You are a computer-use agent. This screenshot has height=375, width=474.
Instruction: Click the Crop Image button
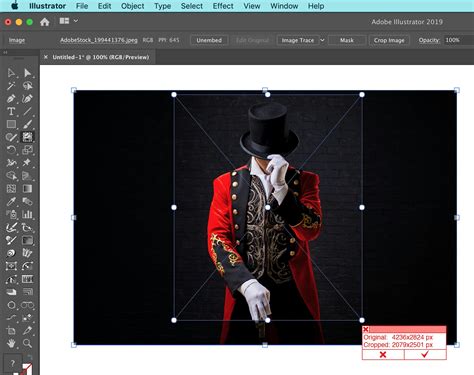[389, 40]
